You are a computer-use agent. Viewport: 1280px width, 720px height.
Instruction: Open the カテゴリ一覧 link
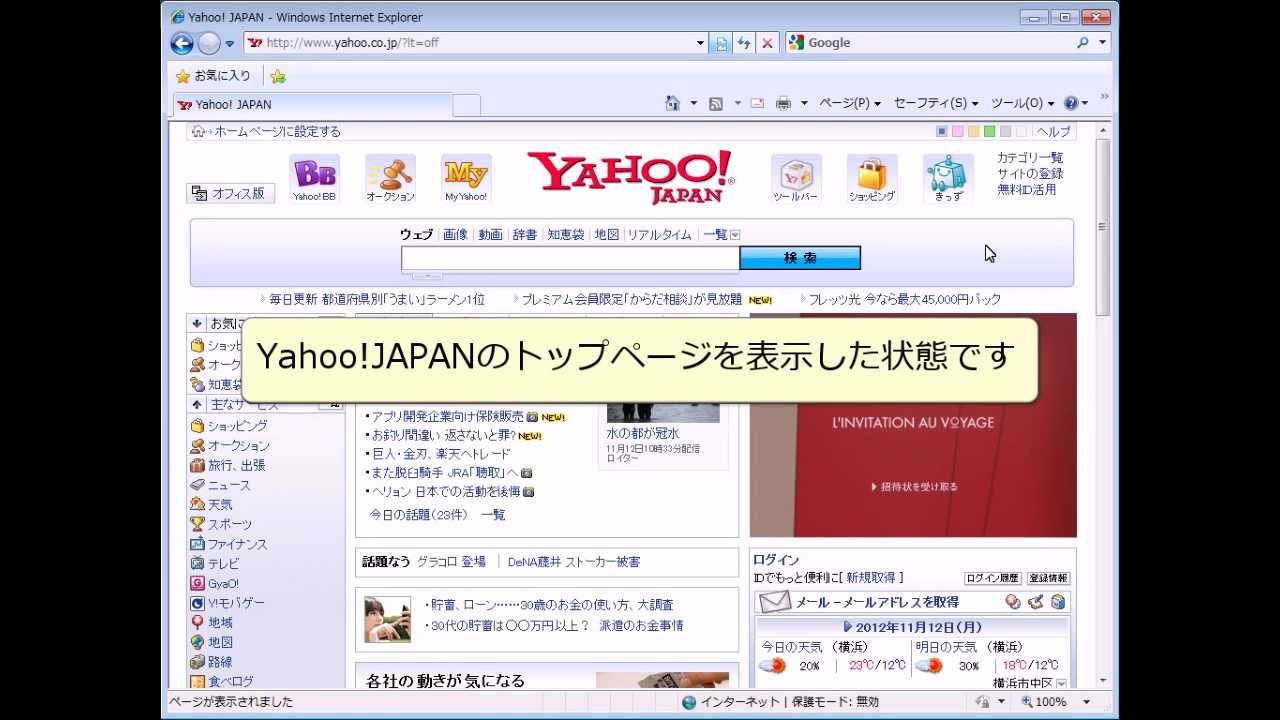tap(1030, 158)
